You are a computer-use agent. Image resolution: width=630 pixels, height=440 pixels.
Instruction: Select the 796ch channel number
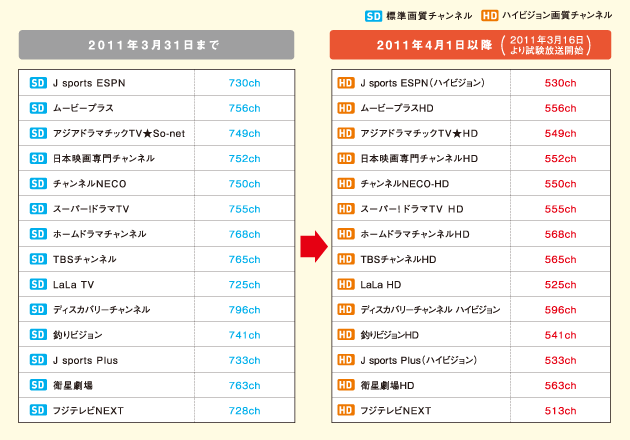[x=244, y=310]
